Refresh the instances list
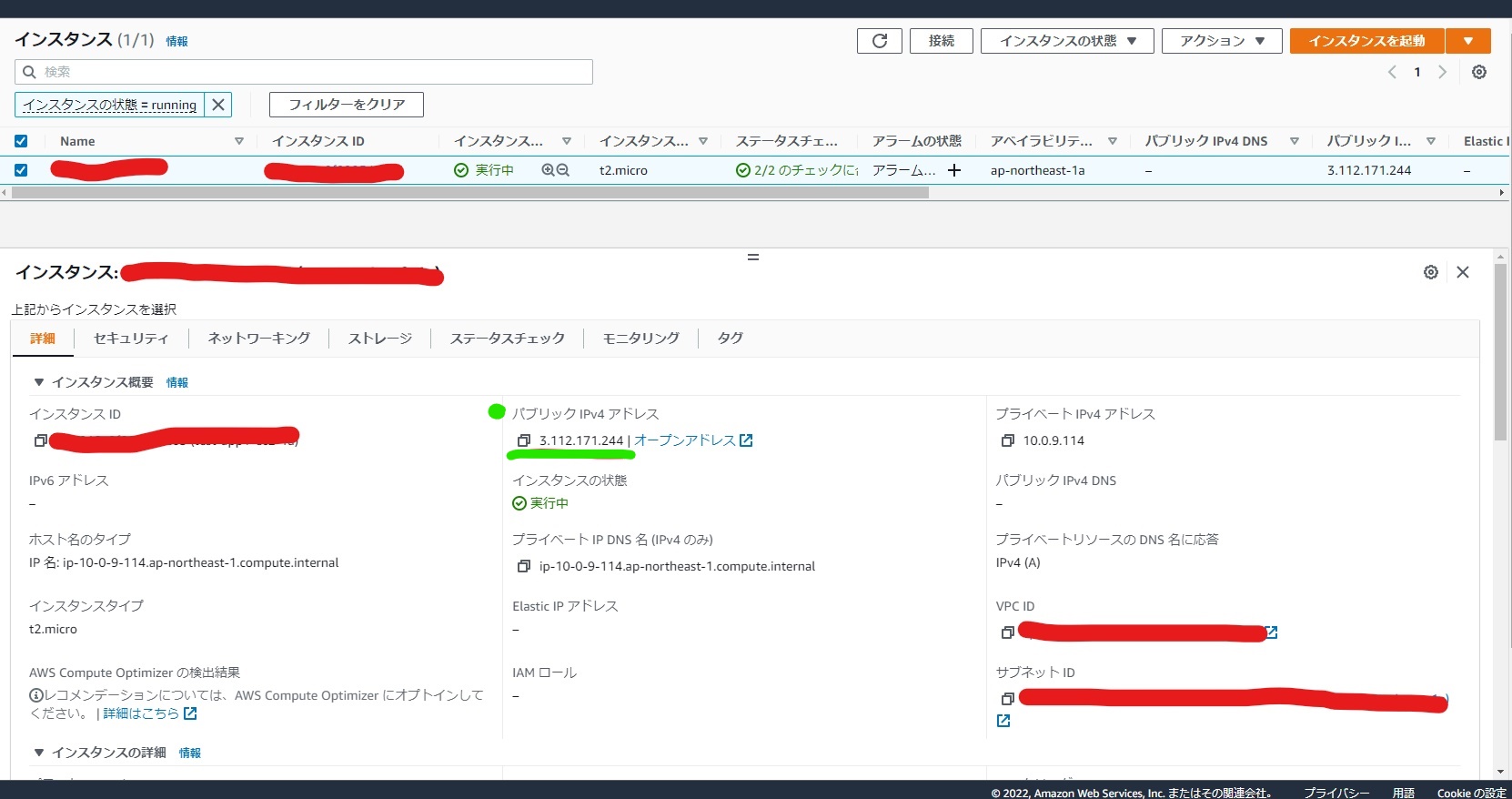Screen dimensions: 1512x799 (x=880, y=41)
